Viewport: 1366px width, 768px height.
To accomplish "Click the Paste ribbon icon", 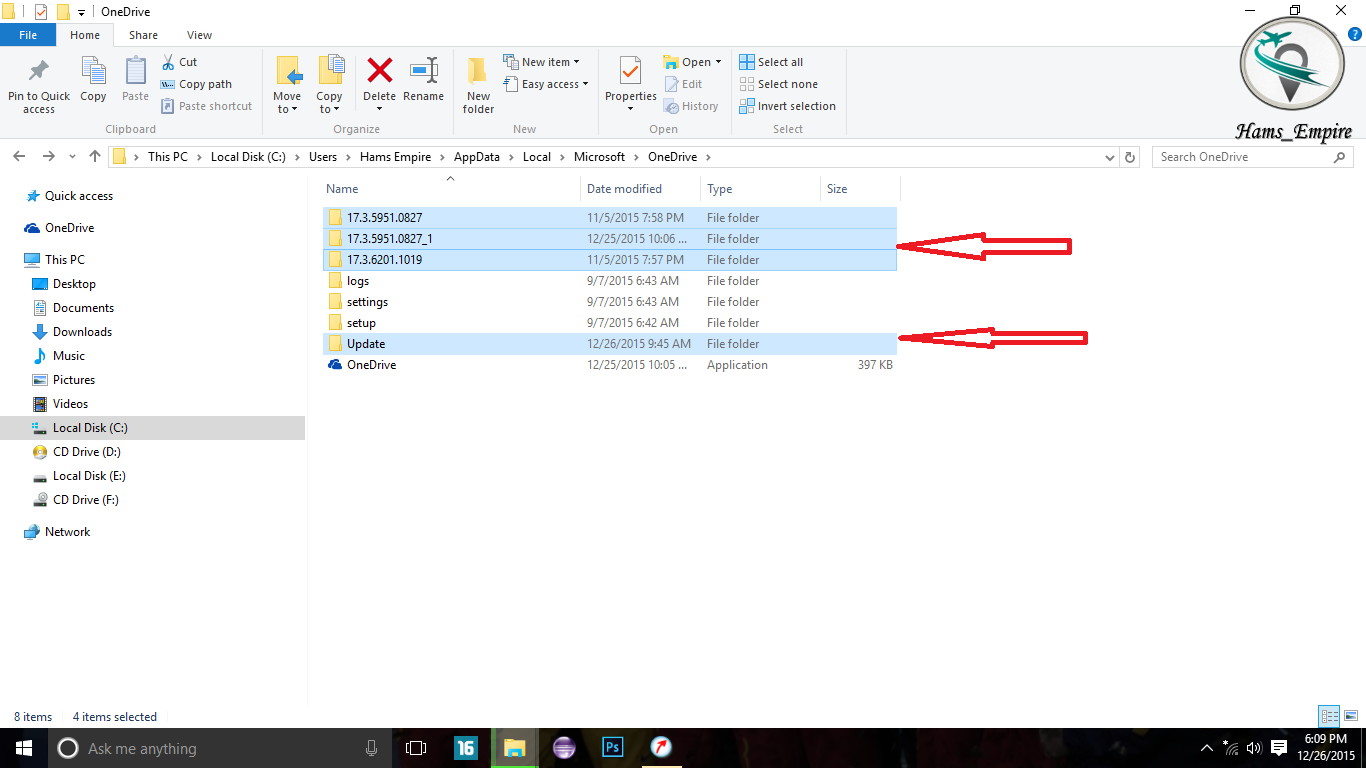I will click(x=135, y=80).
